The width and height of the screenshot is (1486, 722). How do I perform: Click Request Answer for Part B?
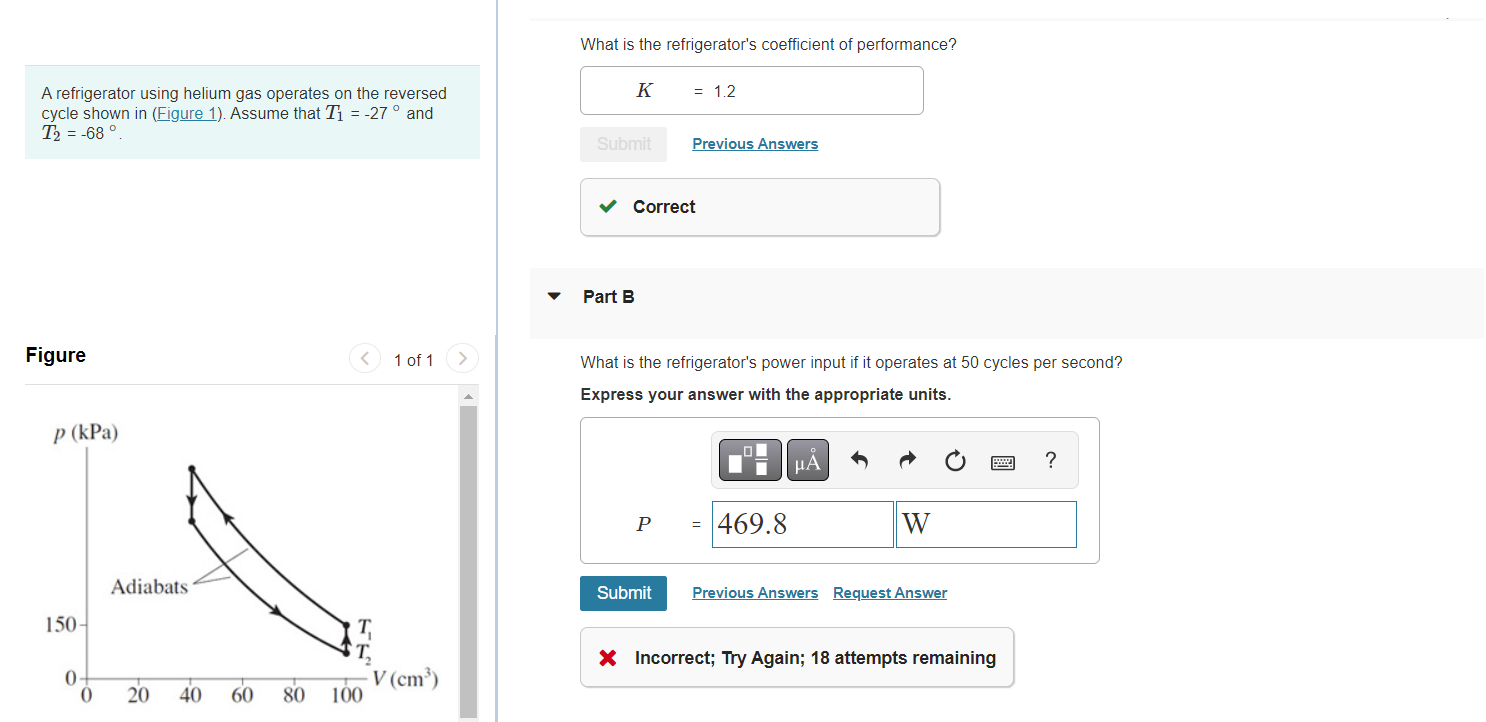(x=889, y=592)
